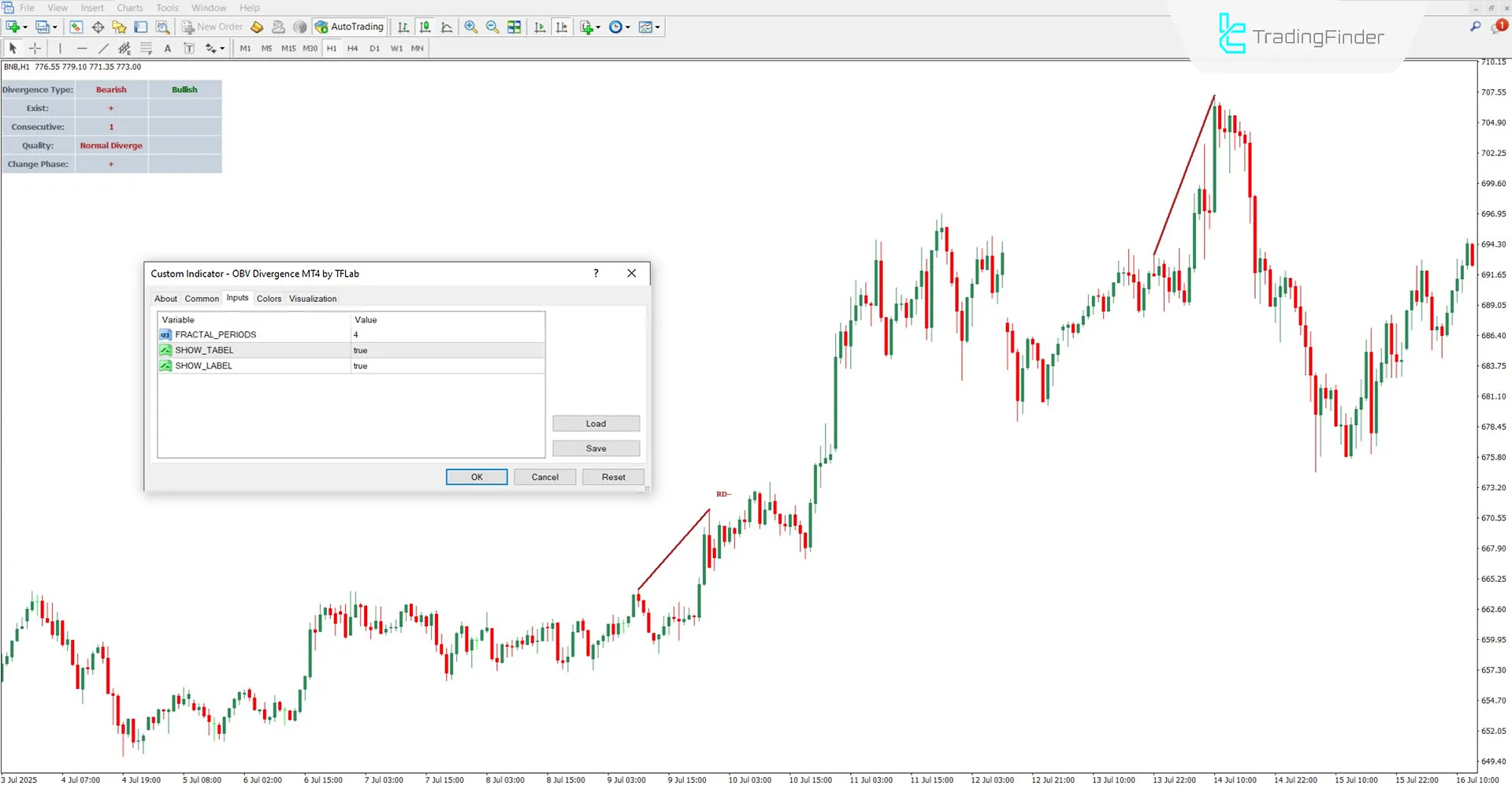Screen dimensions: 1512x785
Task: Click the Zoom In magnifier icon
Action: click(x=470, y=26)
